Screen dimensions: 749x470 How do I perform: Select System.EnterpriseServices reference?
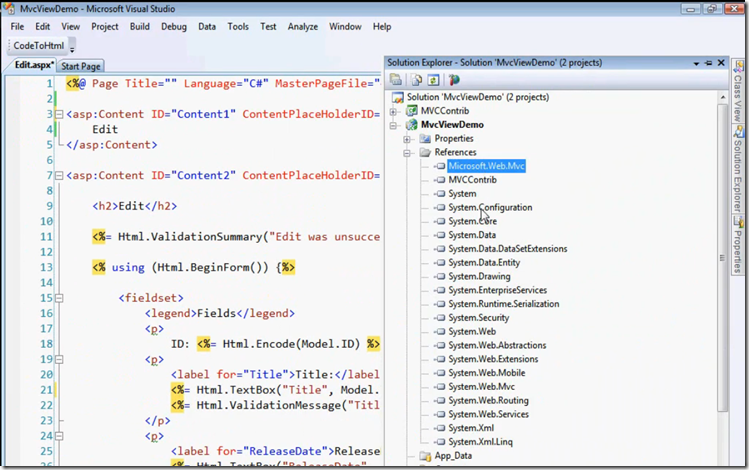(x=497, y=290)
